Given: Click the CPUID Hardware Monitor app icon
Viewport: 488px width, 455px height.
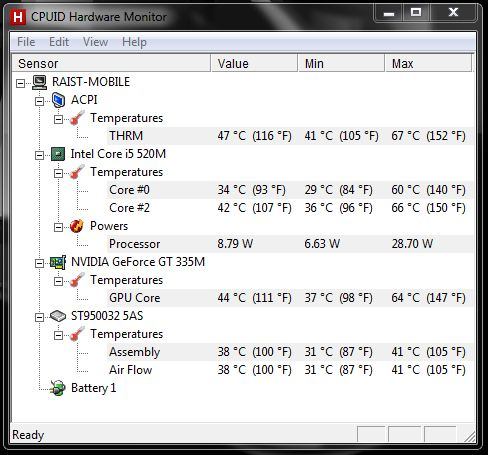Looking at the screenshot, I should pyautogui.click(x=18, y=17).
